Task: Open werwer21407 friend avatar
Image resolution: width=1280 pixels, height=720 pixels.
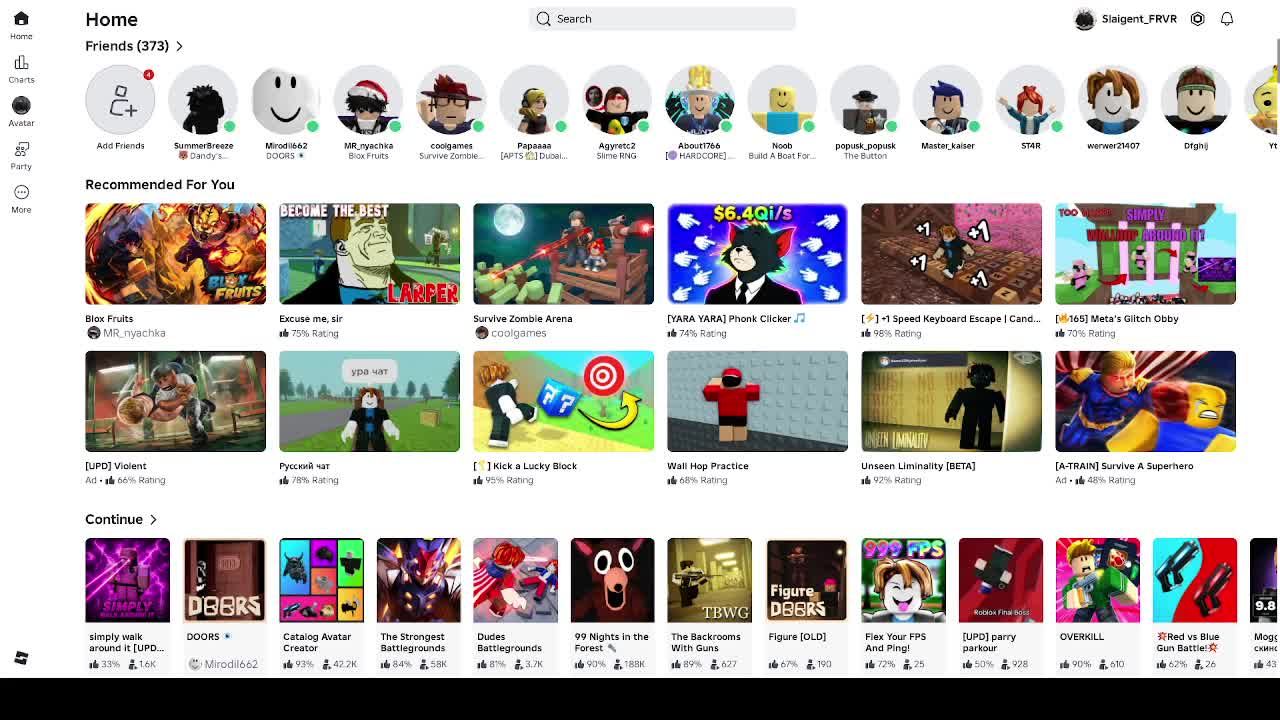Action: click(x=1113, y=100)
